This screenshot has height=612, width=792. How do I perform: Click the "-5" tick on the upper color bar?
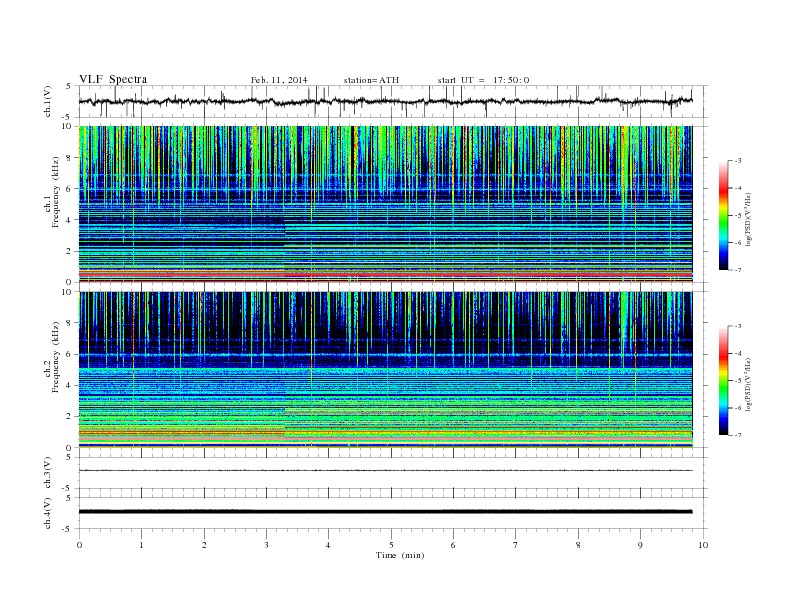pyautogui.click(x=738, y=216)
